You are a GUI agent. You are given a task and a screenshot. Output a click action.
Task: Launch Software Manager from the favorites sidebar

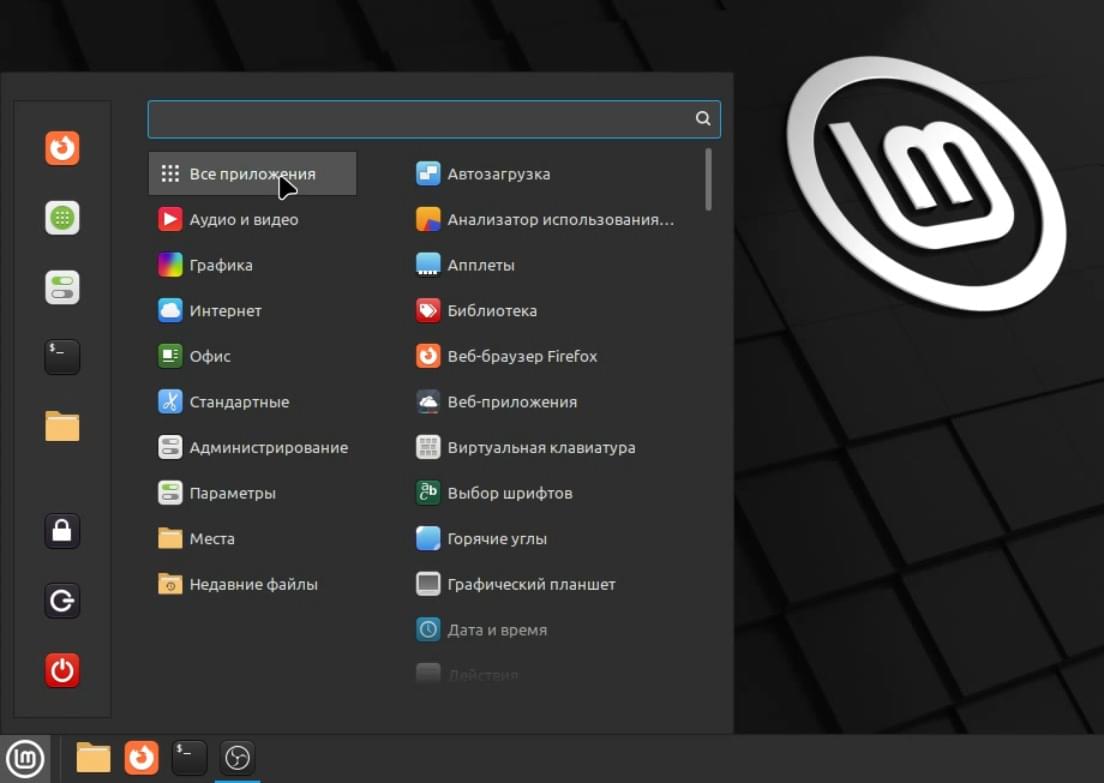[x=62, y=218]
